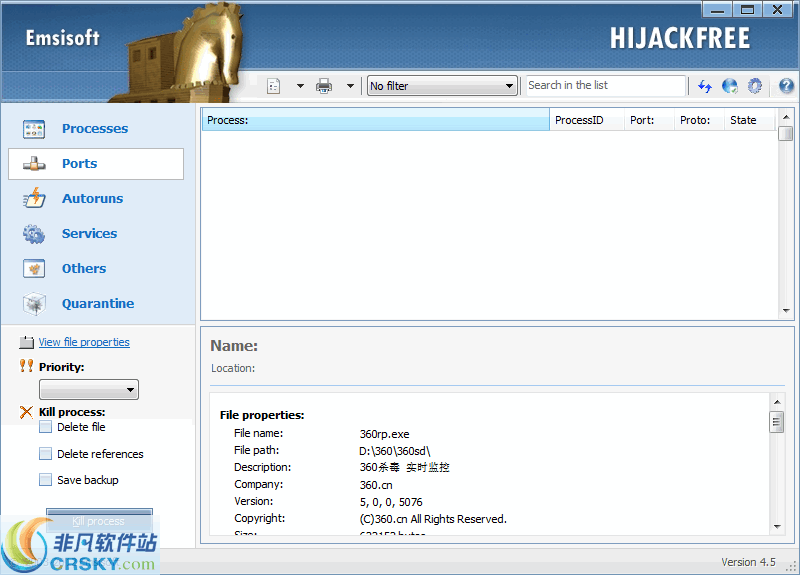Close the HiJackFree window
Viewport: 800px width, 575px height.
778,9
